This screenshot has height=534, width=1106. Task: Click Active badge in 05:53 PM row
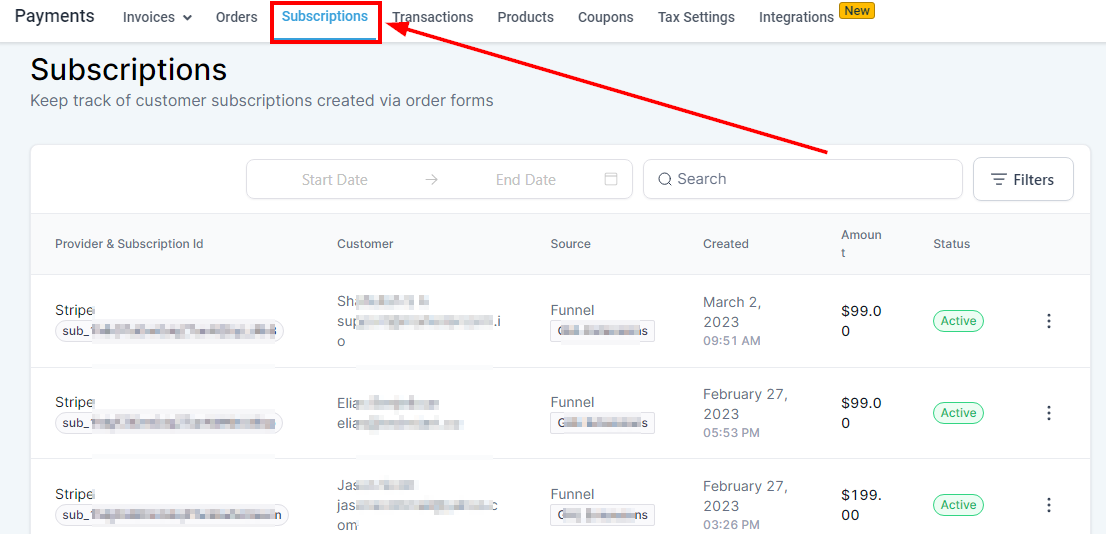pos(958,413)
